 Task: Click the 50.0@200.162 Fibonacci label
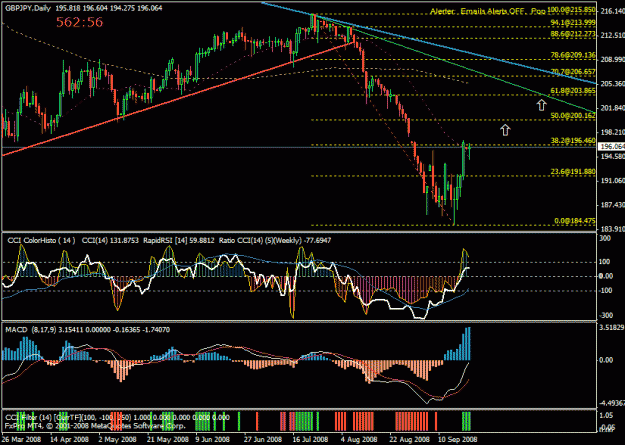point(573,116)
